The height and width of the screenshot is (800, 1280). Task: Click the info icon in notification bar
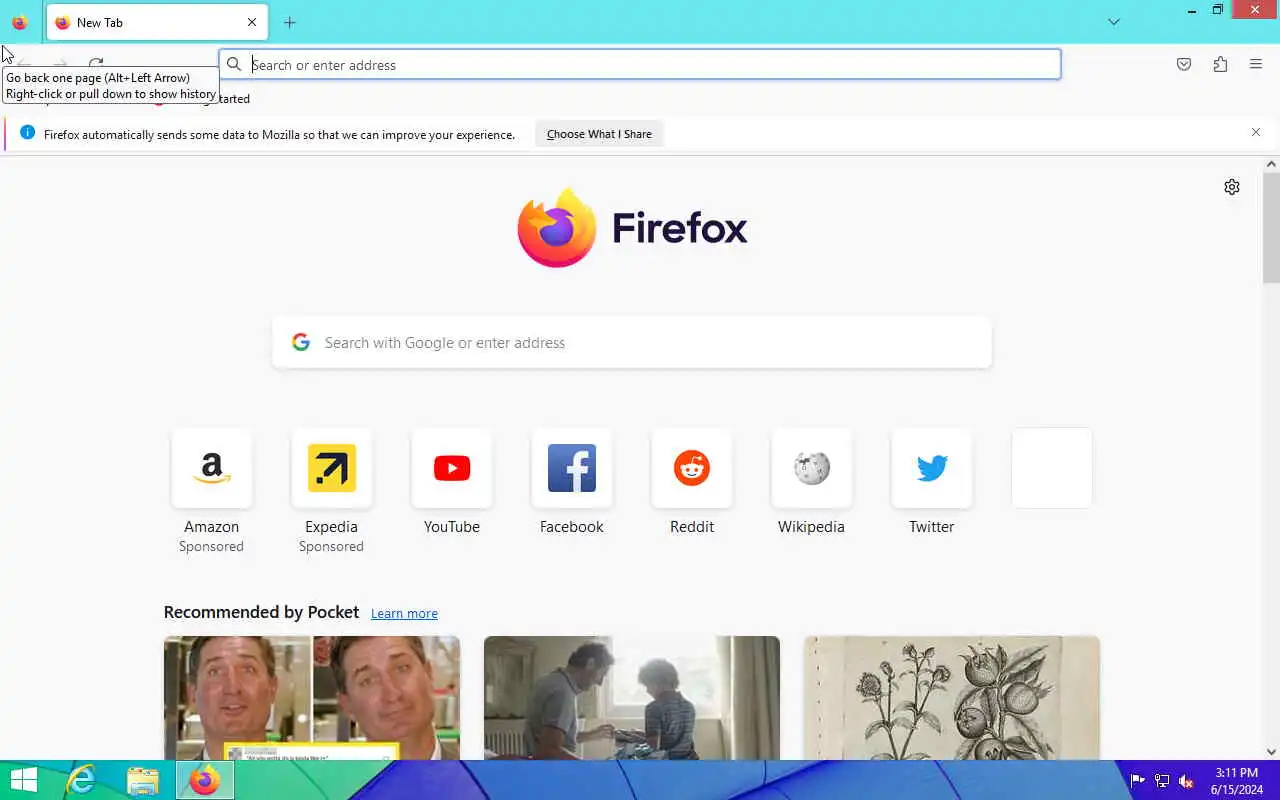[27, 133]
